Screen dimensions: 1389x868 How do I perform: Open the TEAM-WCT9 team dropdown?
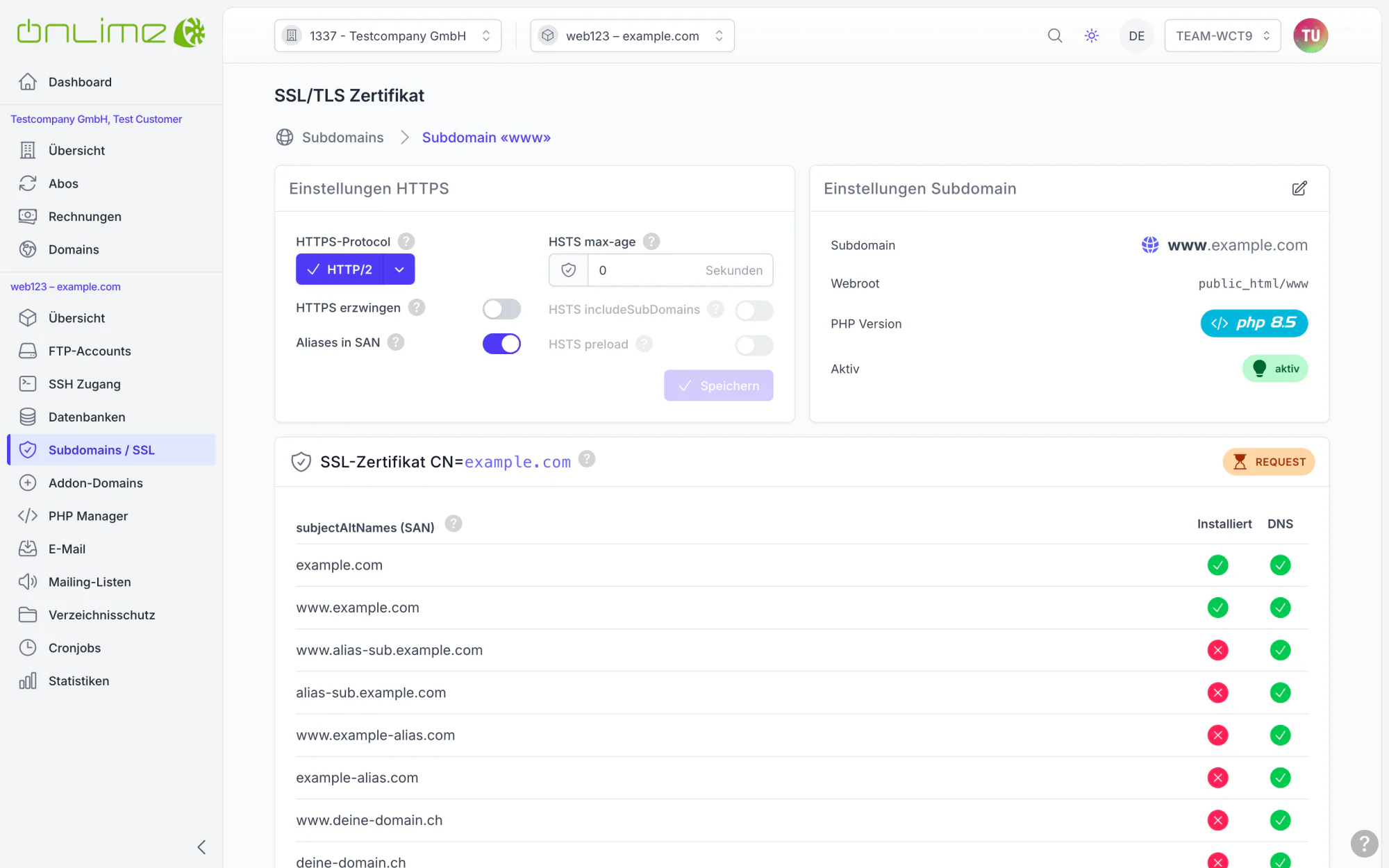click(x=1222, y=35)
